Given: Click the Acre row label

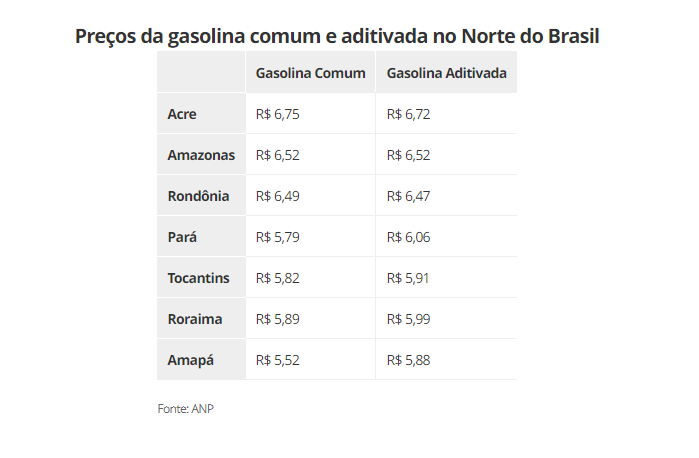Looking at the screenshot, I should tap(182, 114).
